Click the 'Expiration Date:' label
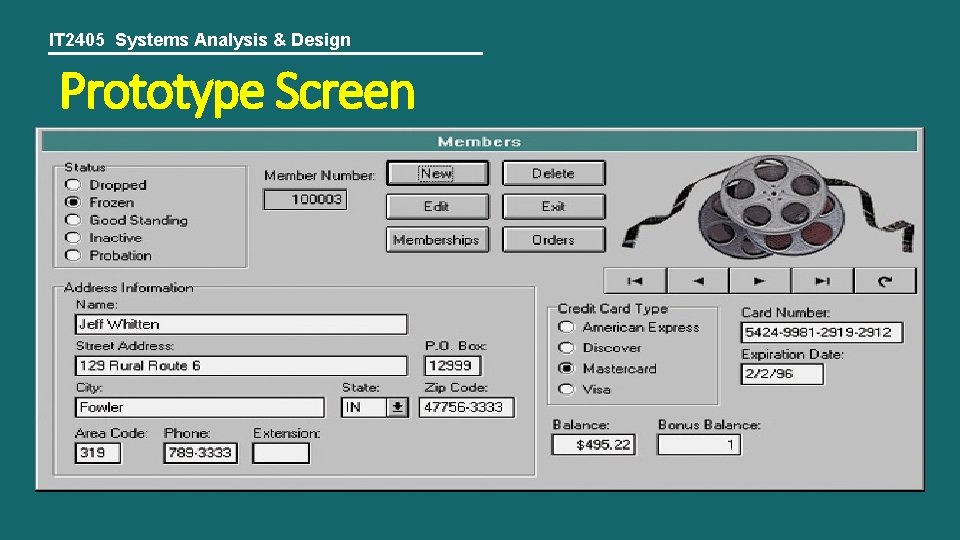The image size is (960, 540). pos(792,354)
